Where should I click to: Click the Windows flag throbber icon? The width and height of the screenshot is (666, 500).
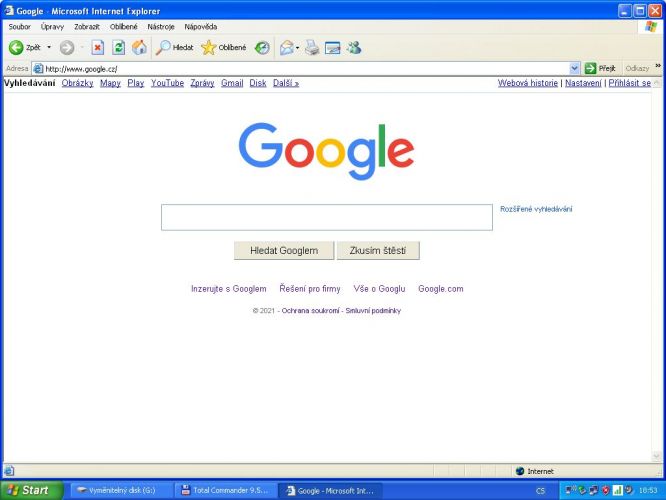pyautogui.click(x=651, y=27)
